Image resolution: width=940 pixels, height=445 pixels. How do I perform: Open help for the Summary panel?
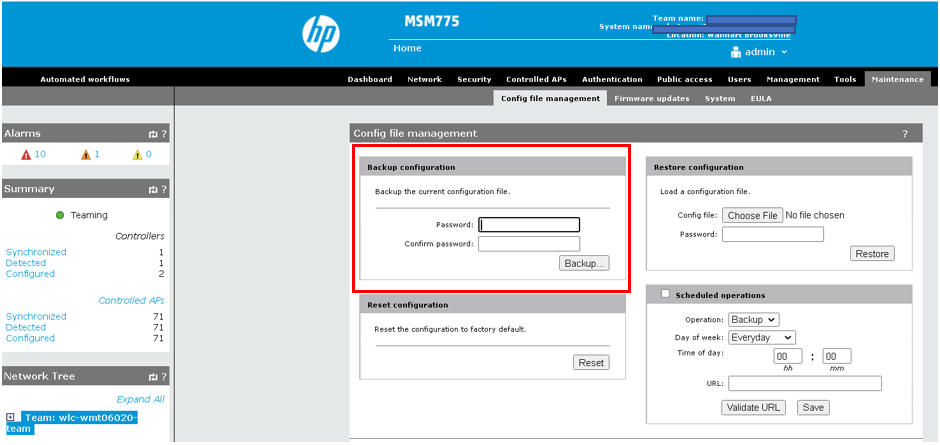pyautogui.click(x=164, y=189)
